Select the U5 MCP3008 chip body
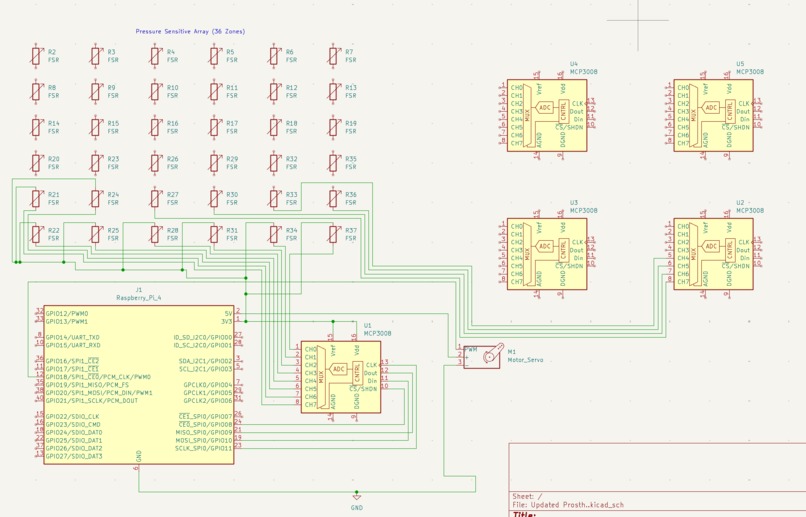The width and height of the screenshot is (806, 517). 713,115
